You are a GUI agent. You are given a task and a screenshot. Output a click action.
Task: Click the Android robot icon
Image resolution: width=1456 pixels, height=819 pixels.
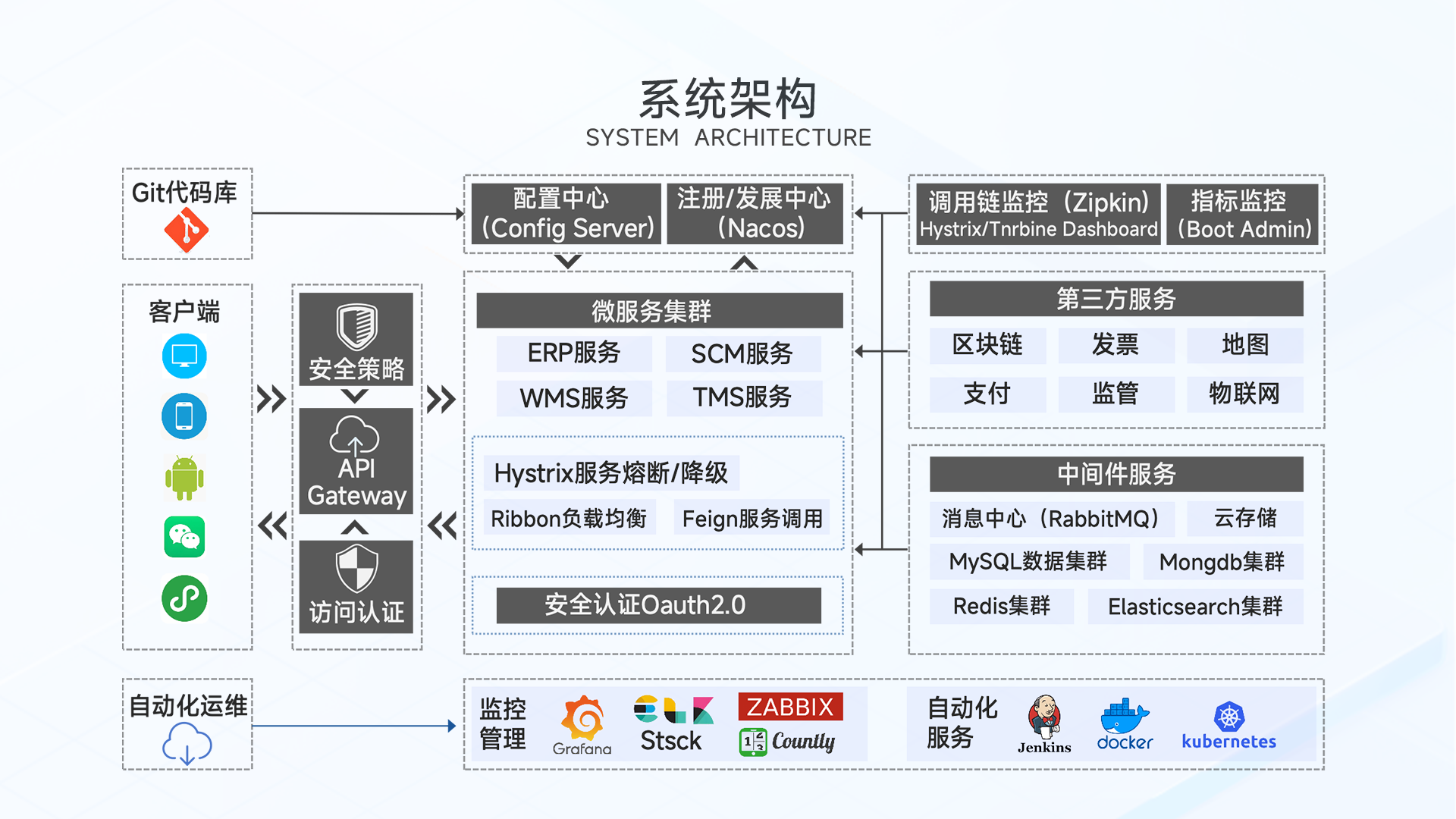pyautogui.click(x=184, y=478)
